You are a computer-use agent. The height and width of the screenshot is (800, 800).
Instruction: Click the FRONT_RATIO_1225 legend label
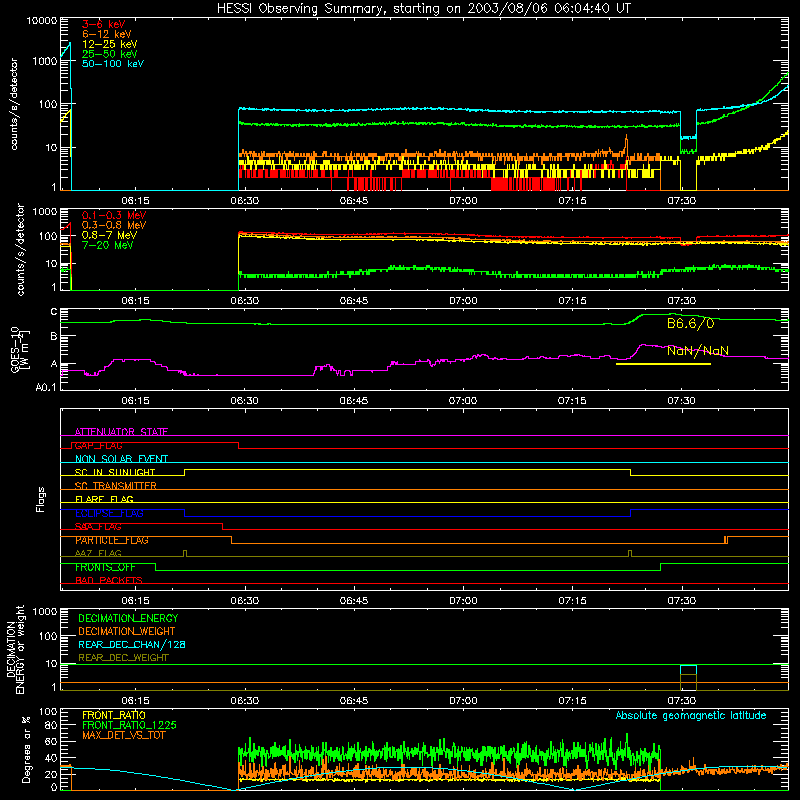[129, 725]
